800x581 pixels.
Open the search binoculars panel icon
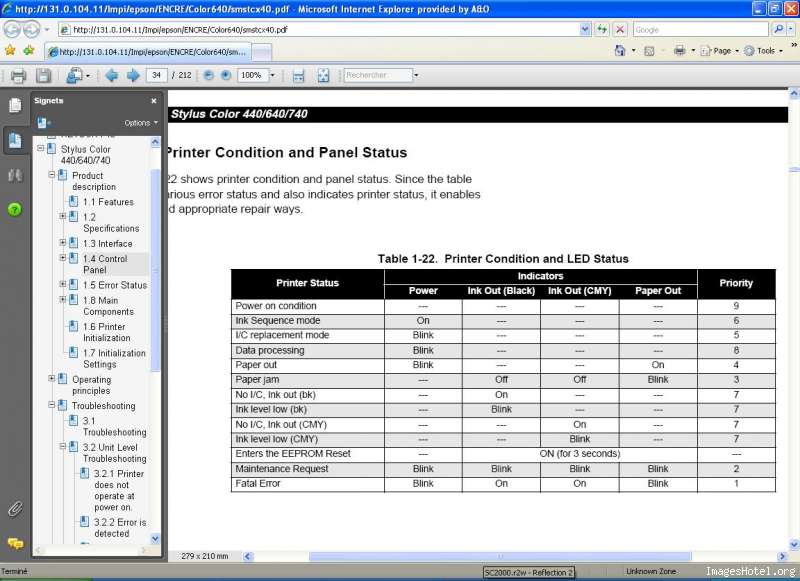pyautogui.click(x=15, y=175)
